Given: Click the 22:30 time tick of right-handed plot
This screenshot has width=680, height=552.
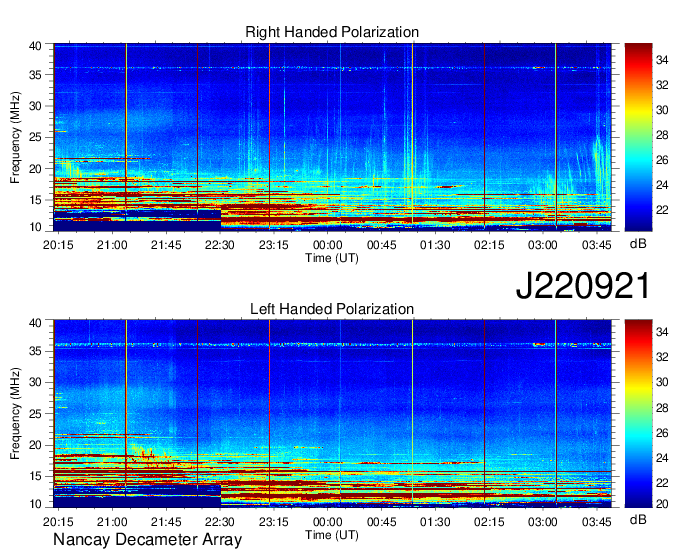Looking at the screenshot, I should (x=219, y=245).
